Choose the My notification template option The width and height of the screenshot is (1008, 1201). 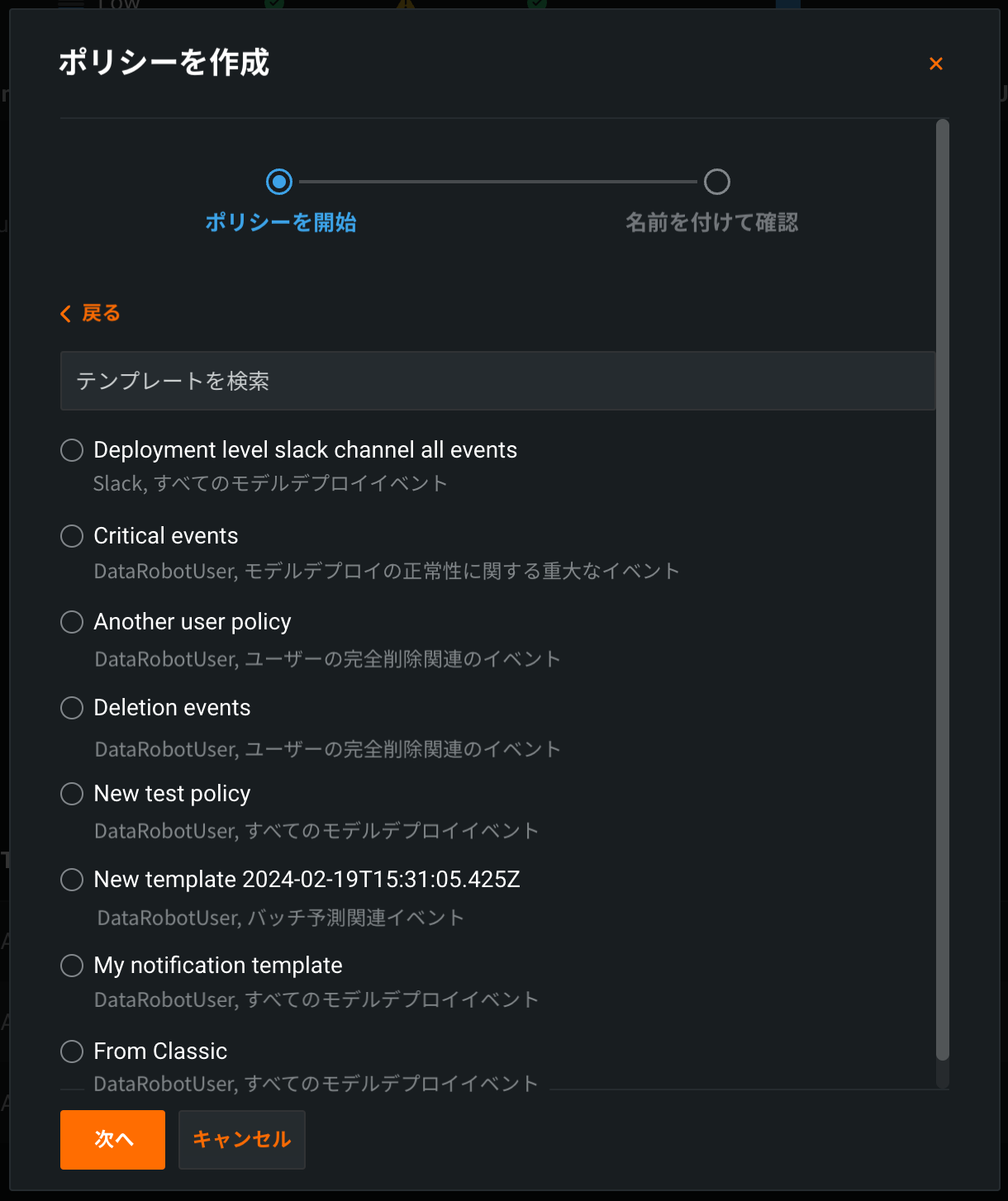[x=73, y=966]
